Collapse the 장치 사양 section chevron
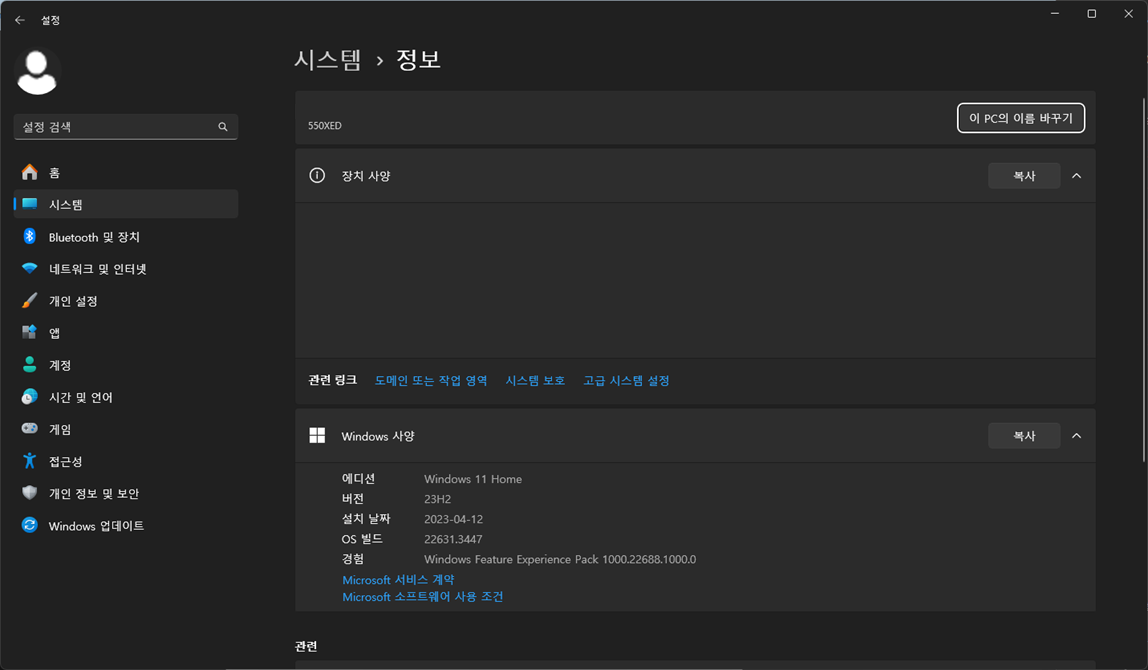The image size is (1148, 670). pyautogui.click(x=1076, y=176)
